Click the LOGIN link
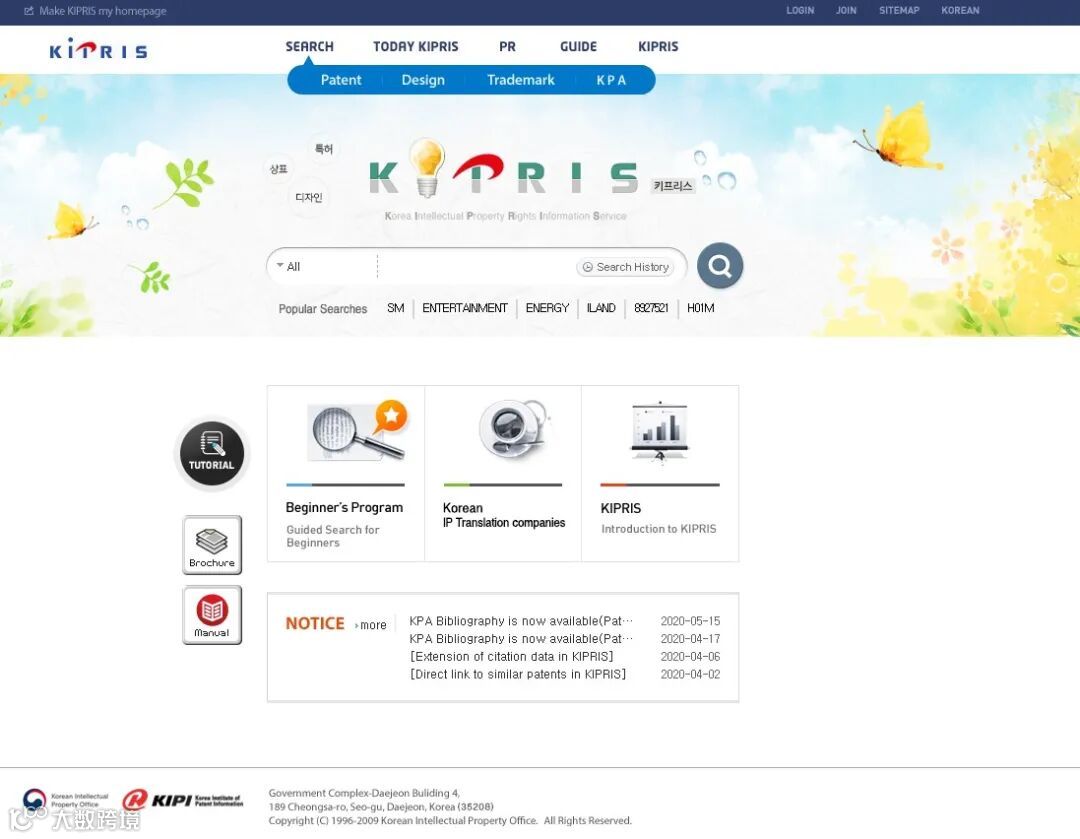1080x839 pixels. point(800,10)
